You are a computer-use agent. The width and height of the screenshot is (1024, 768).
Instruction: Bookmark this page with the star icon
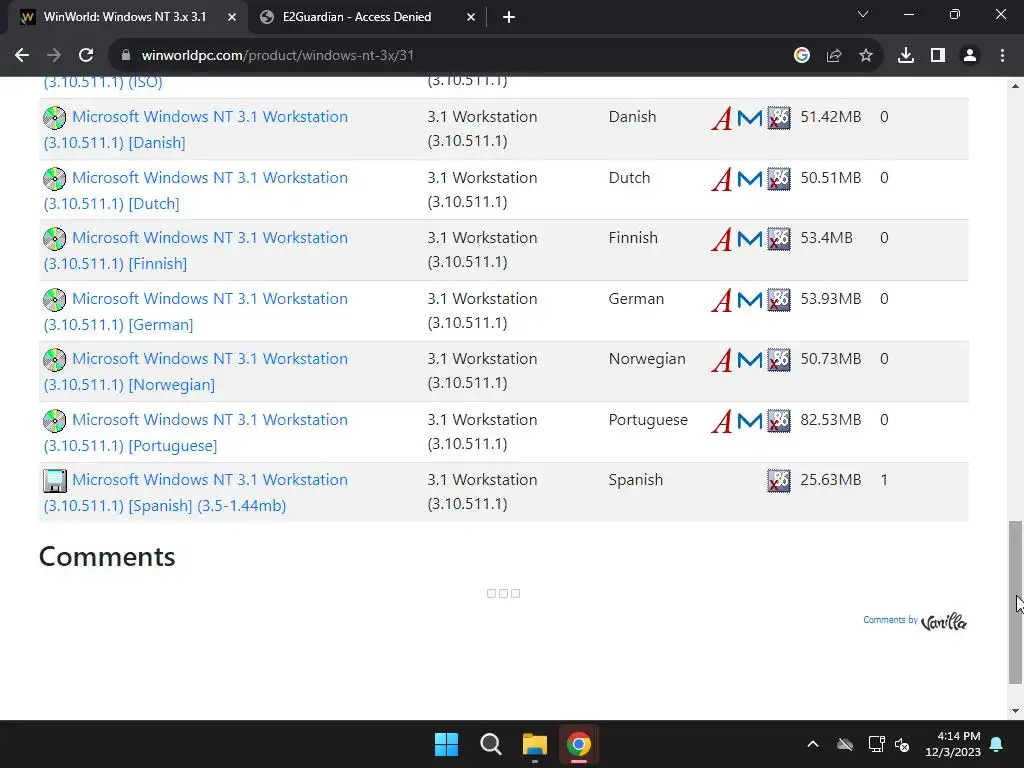point(866,56)
